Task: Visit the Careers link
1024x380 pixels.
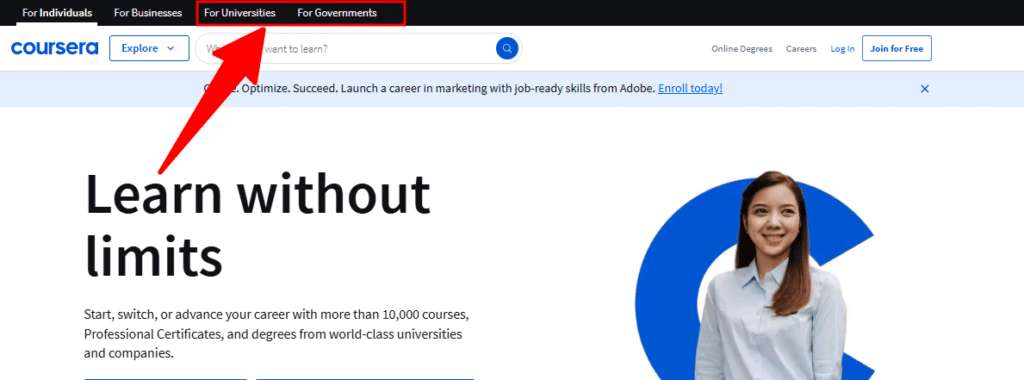Action: (801, 49)
